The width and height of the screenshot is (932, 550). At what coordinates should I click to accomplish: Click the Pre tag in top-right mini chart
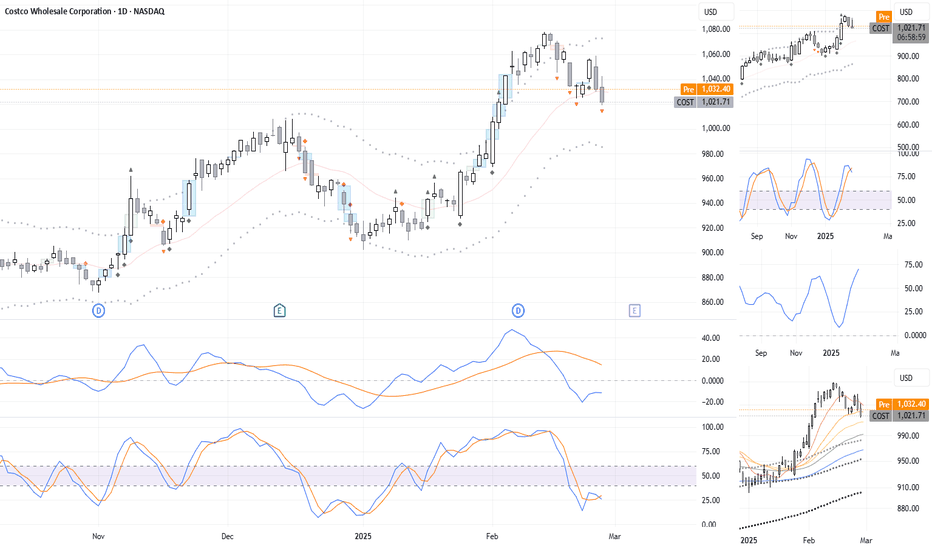pyautogui.click(x=884, y=17)
